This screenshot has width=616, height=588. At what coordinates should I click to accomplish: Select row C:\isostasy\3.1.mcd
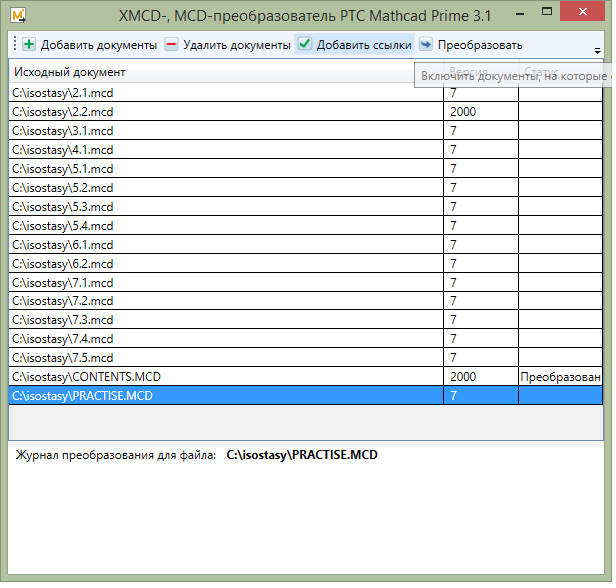[305, 130]
